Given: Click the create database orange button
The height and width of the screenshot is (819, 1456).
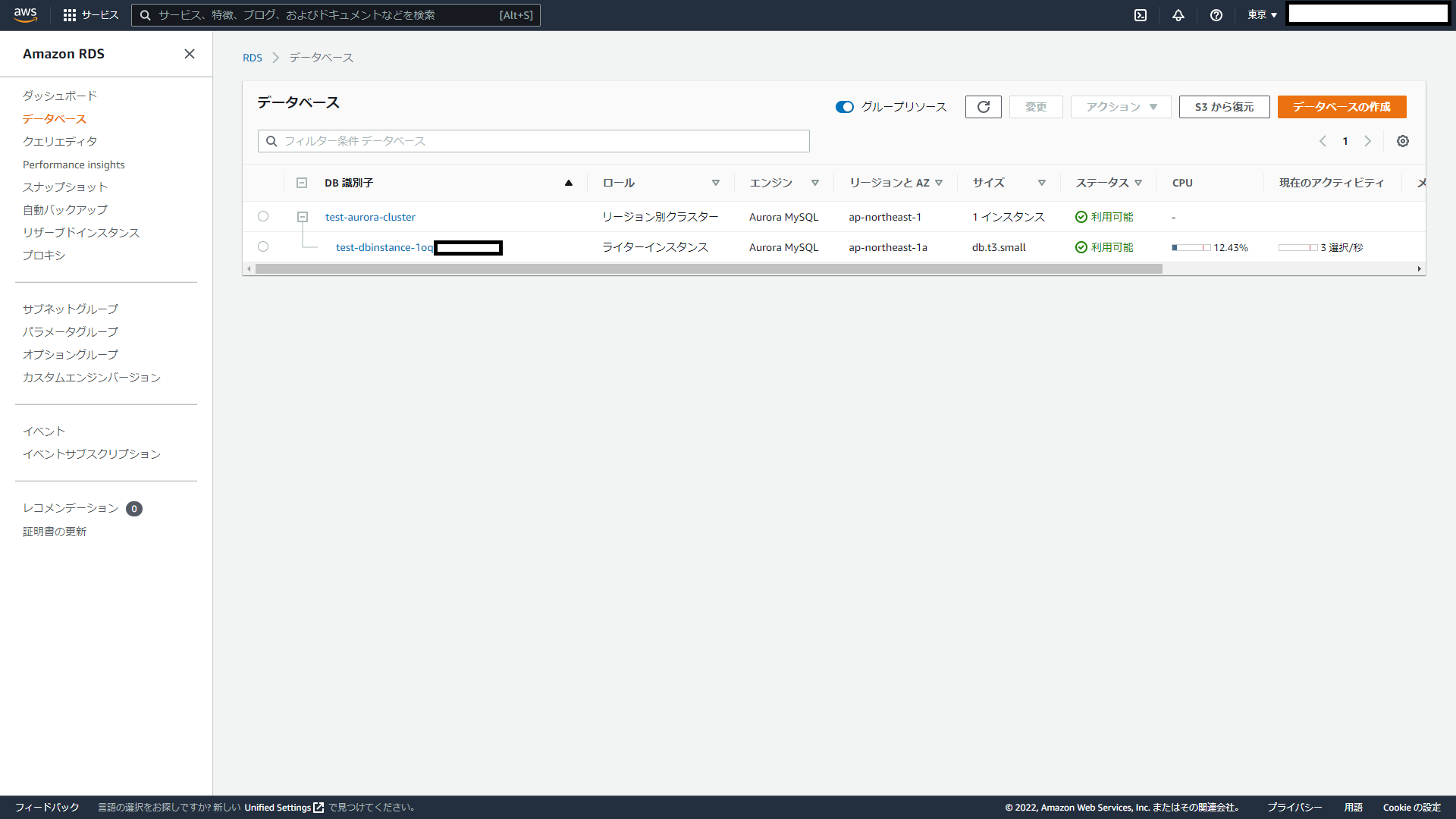Looking at the screenshot, I should pyautogui.click(x=1341, y=107).
